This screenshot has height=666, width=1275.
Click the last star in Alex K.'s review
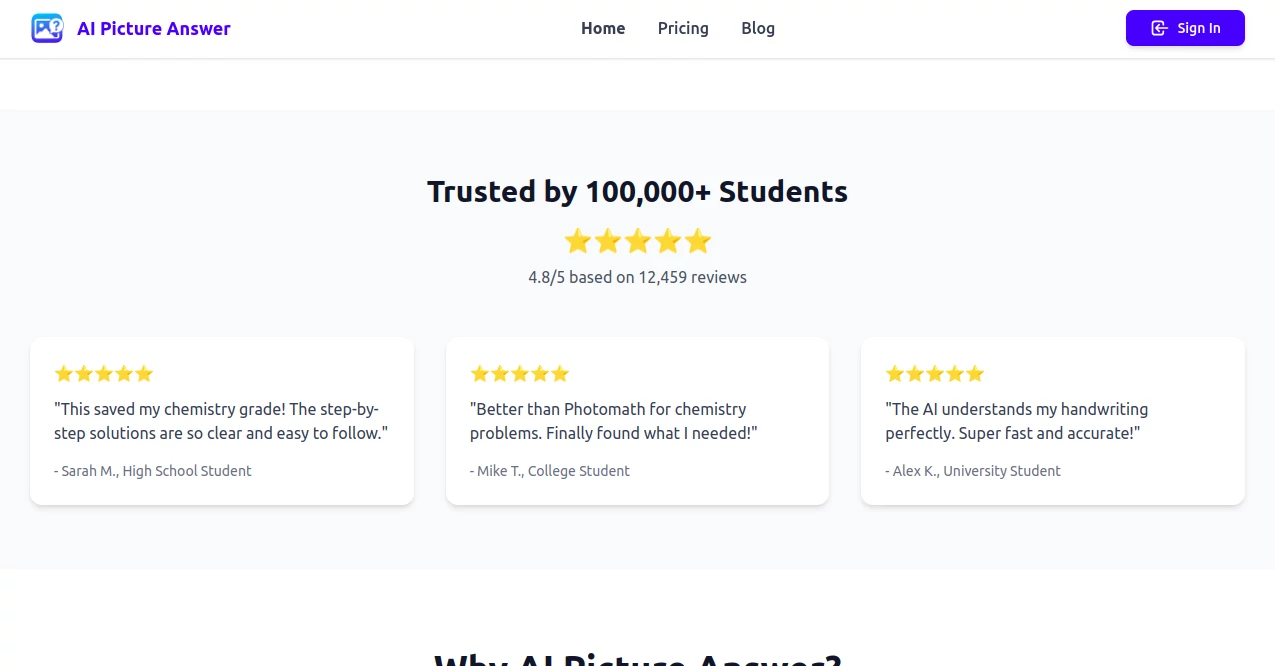pyautogui.click(x=975, y=373)
